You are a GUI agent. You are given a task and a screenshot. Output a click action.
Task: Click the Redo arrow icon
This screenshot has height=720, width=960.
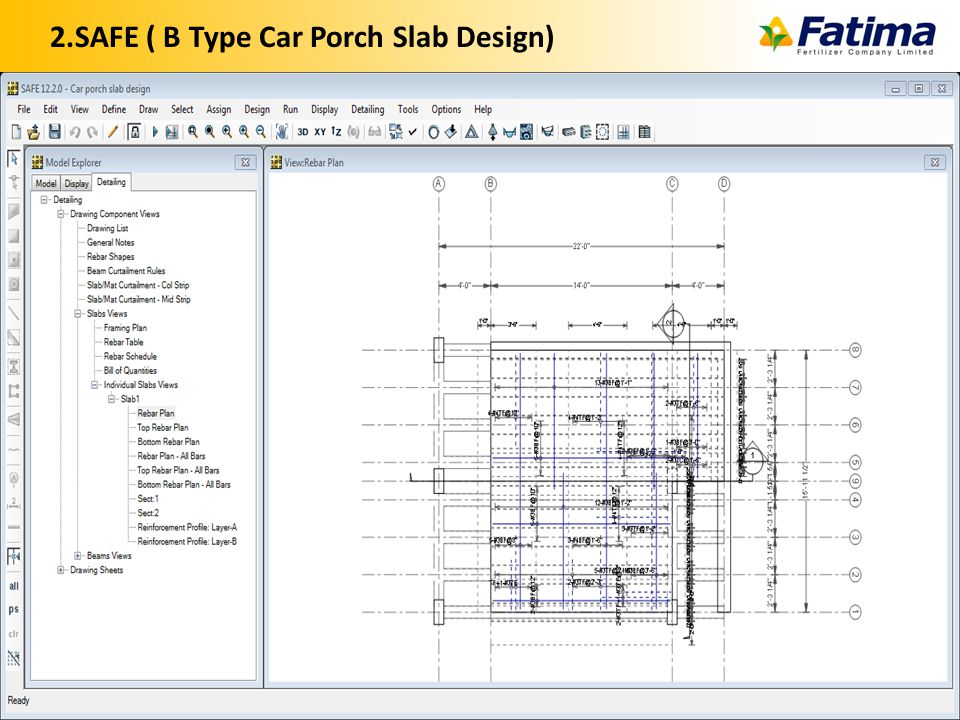[92, 132]
